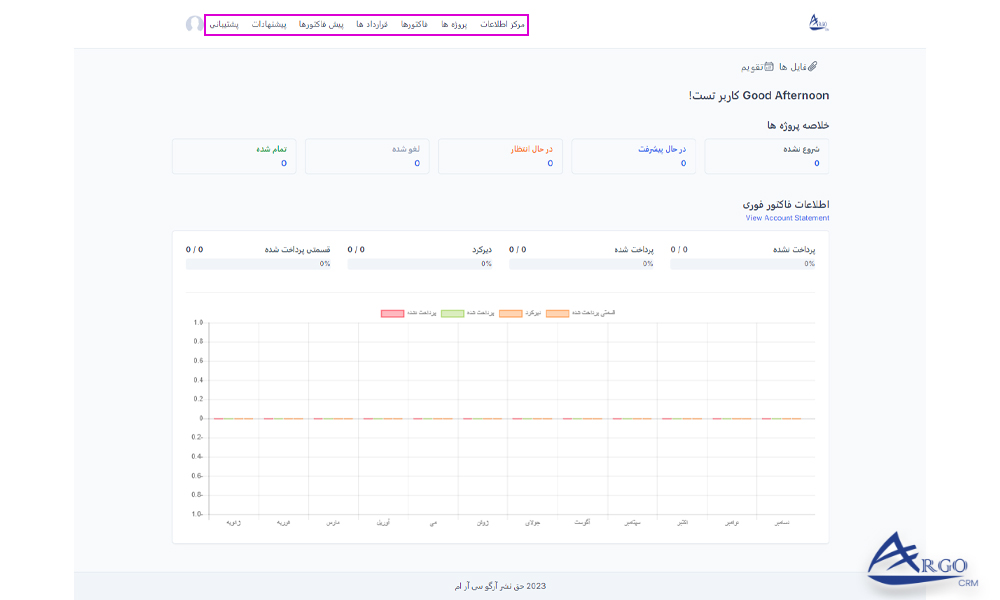1000x600 pixels.
Task: Click the حق نشر آرگو footer text
Action: click(x=500, y=585)
